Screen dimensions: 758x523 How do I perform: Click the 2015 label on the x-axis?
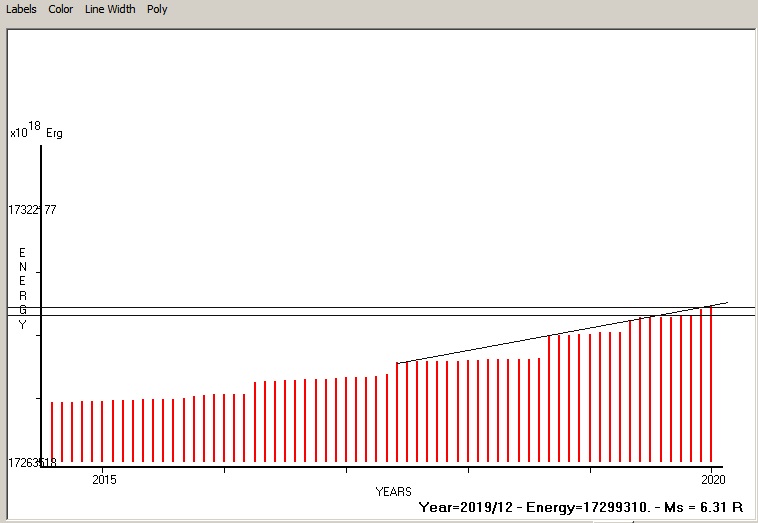[x=104, y=479]
